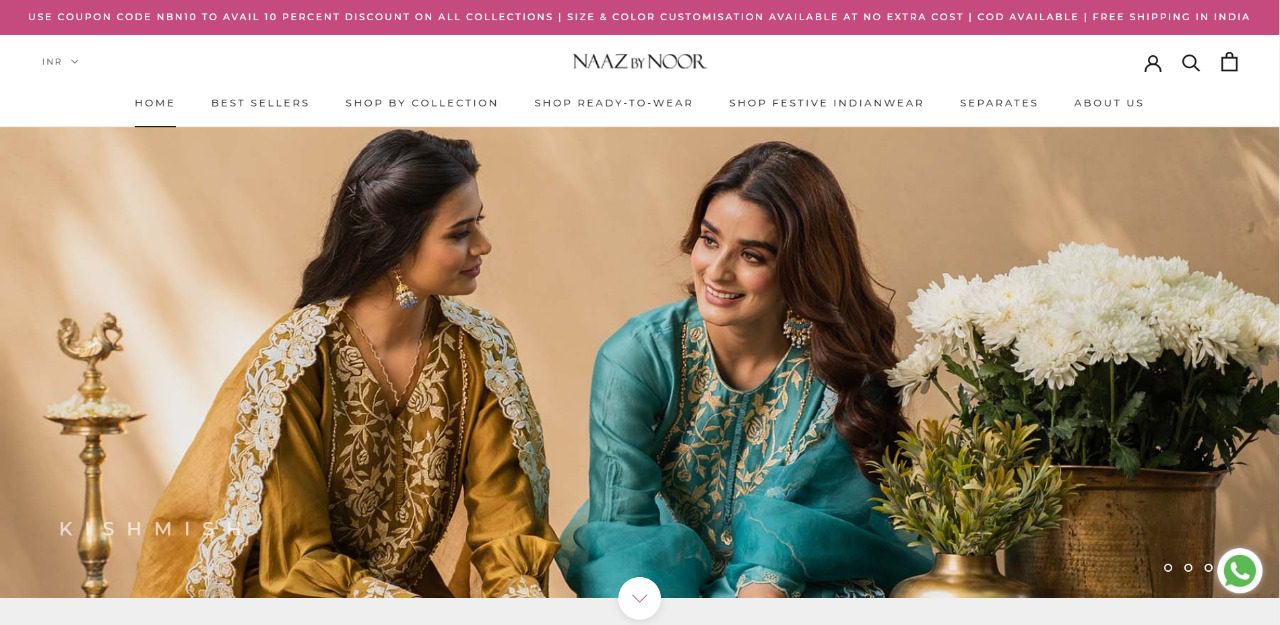The width and height of the screenshot is (1280, 625).
Task: Expand the INR currency selector
Action: point(60,62)
